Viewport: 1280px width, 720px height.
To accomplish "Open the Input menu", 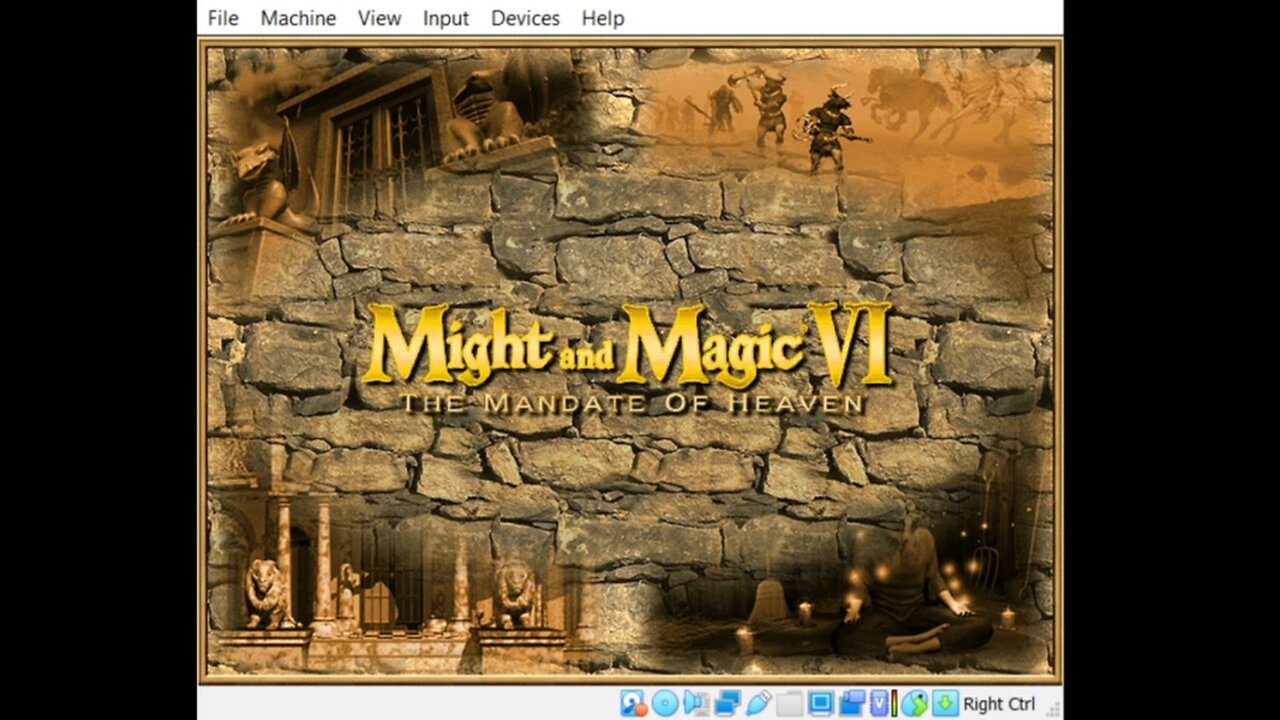I will coord(446,18).
